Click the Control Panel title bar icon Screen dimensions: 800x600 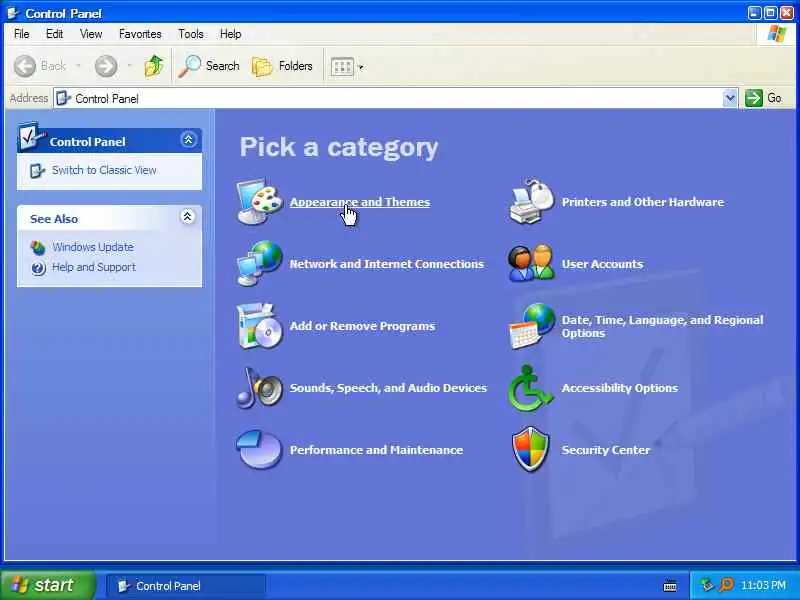(12, 13)
